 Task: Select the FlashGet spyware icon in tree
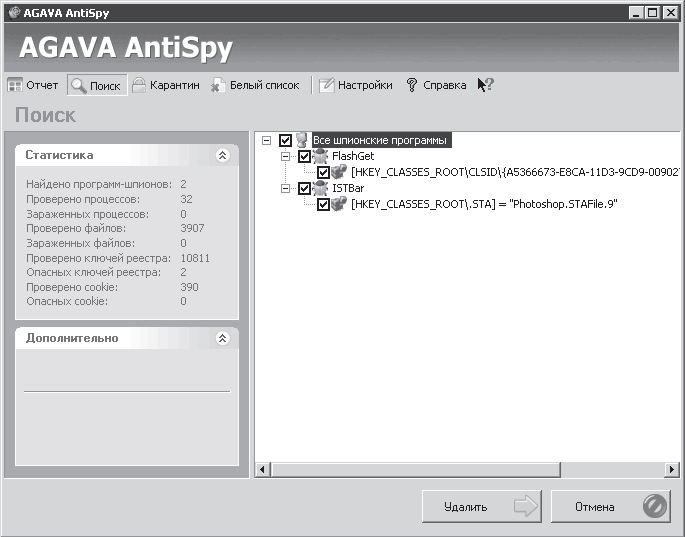321,157
